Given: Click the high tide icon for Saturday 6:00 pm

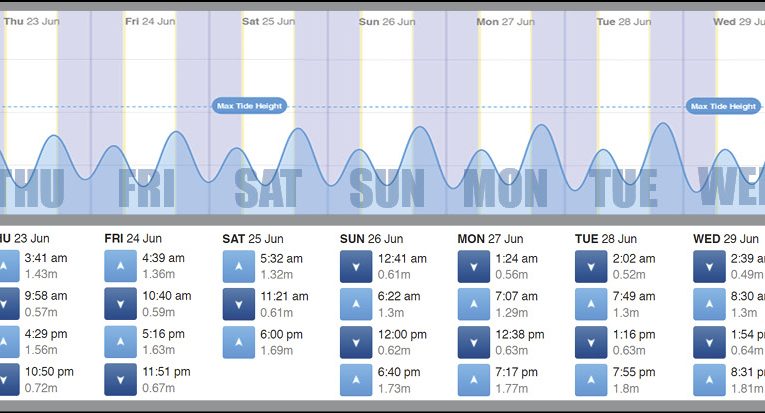Looking at the screenshot, I should click(x=238, y=341).
